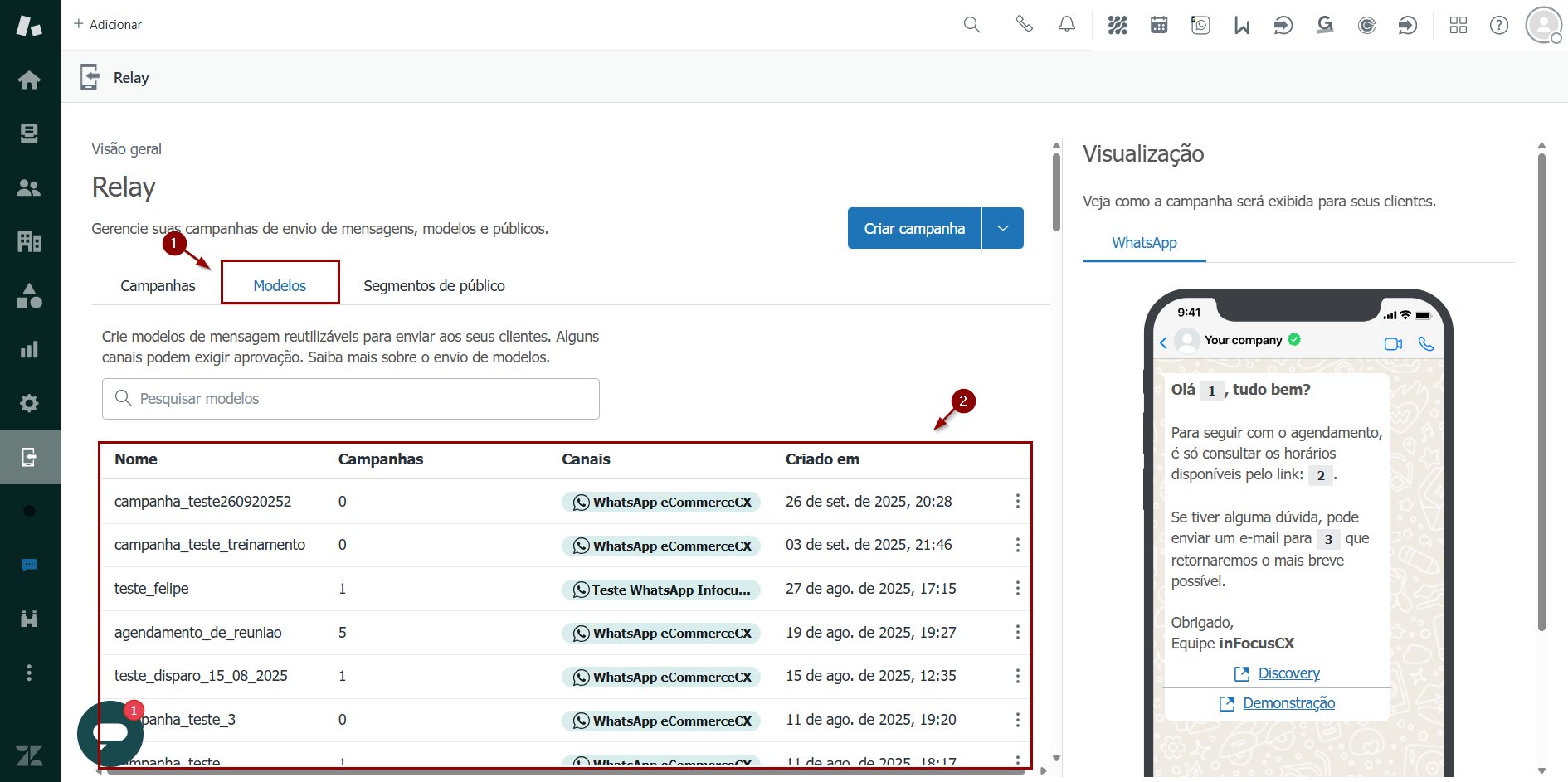This screenshot has width=1568, height=782.
Task: Click the phone call icon in top bar
Action: (x=1025, y=25)
